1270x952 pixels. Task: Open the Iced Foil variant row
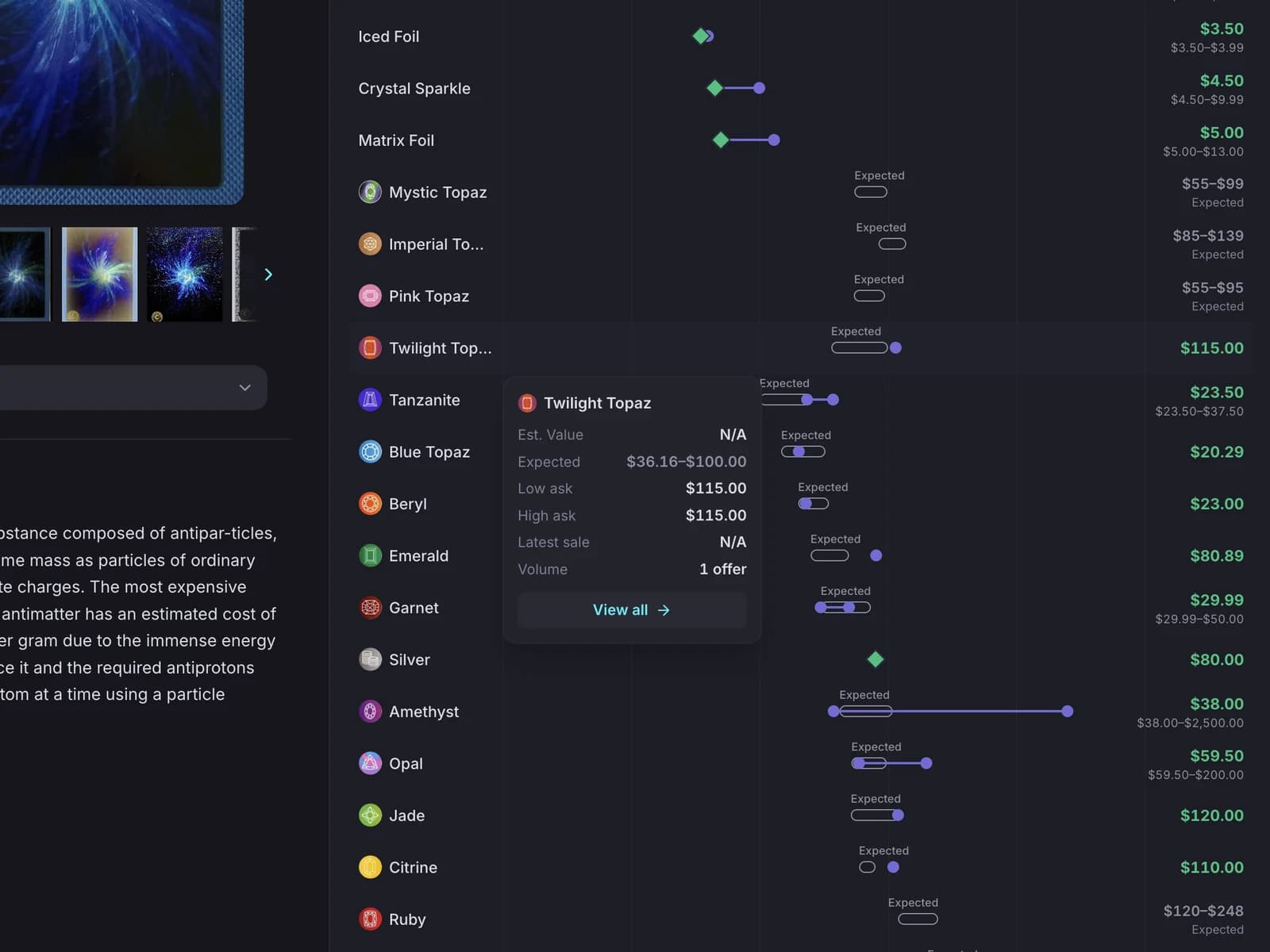click(800, 36)
